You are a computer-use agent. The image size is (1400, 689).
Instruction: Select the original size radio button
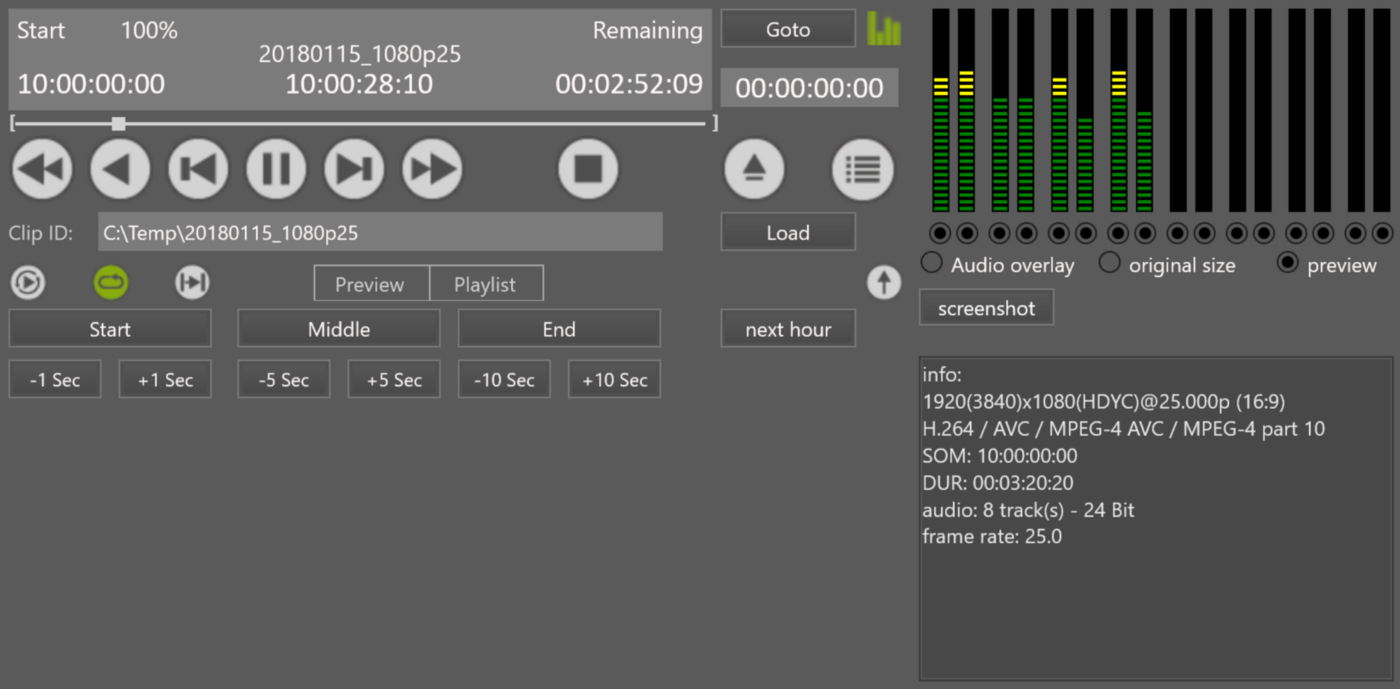pyautogui.click(x=1110, y=263)
